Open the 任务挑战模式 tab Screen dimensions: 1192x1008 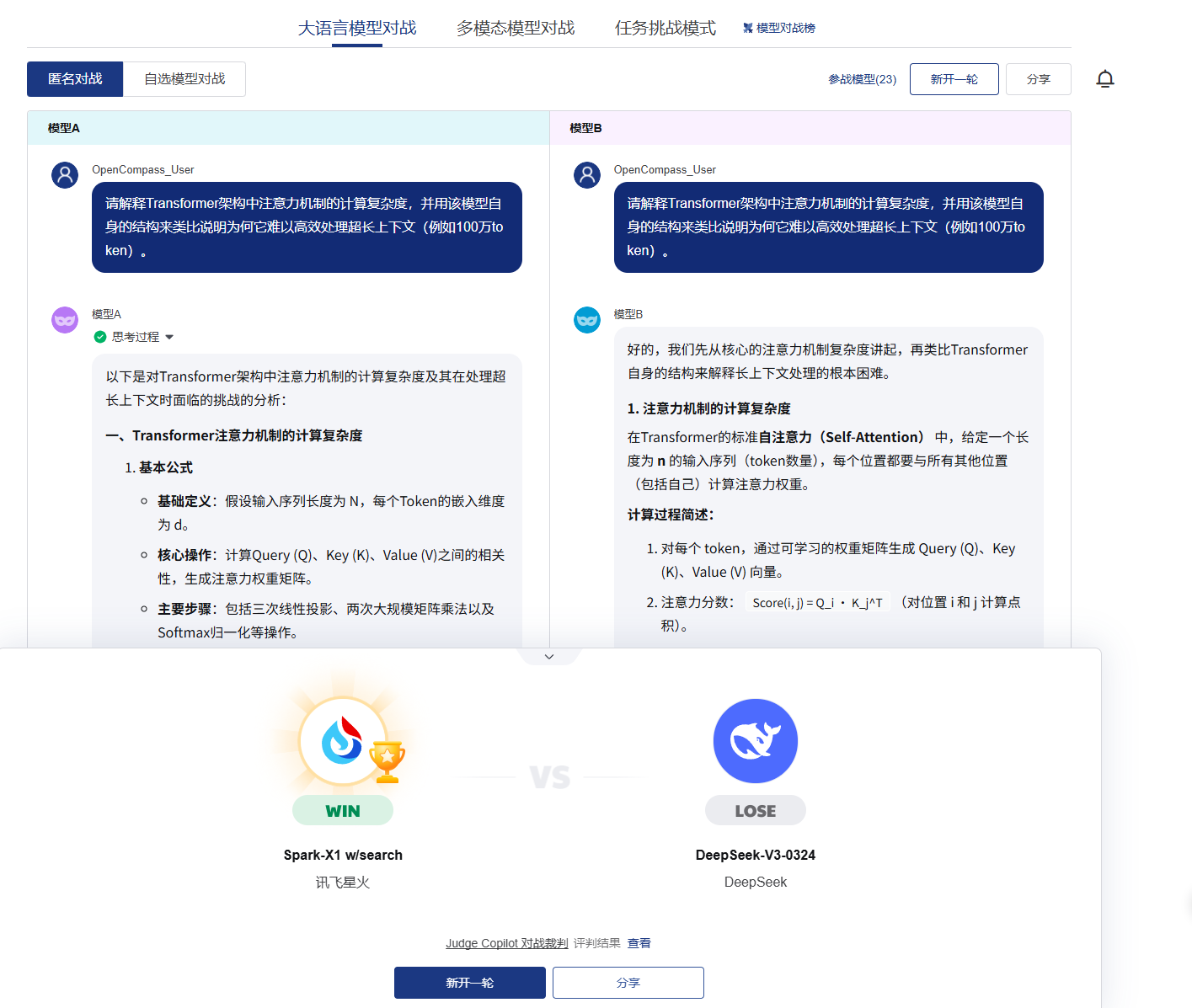pyautogui.click(x=665, y=28)
